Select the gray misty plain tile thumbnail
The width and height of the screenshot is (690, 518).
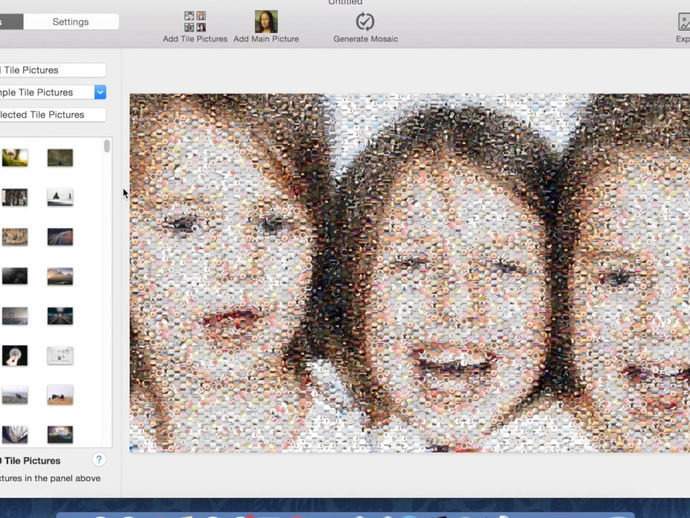(x=15, y=395)
